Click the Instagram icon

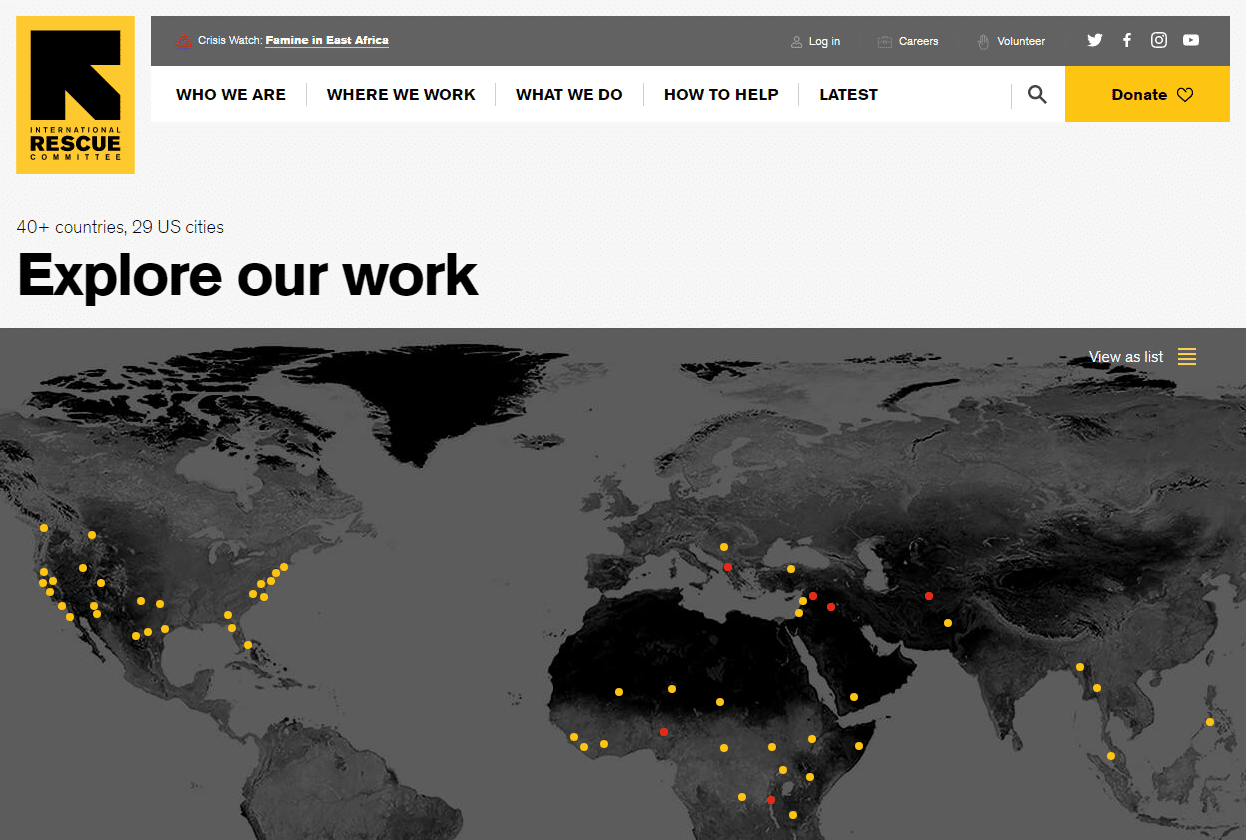[1158, 40]
